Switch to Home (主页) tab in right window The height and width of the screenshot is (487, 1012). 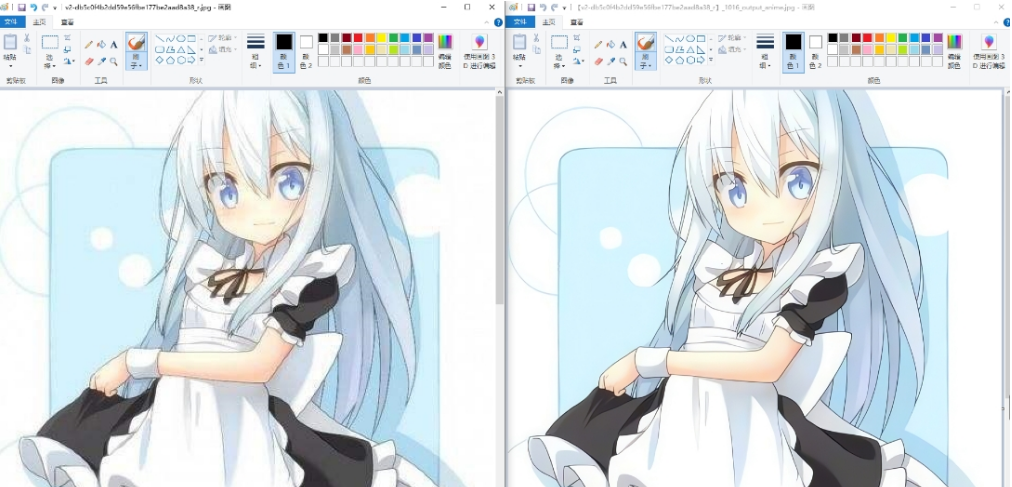click(x=549, y=22)
